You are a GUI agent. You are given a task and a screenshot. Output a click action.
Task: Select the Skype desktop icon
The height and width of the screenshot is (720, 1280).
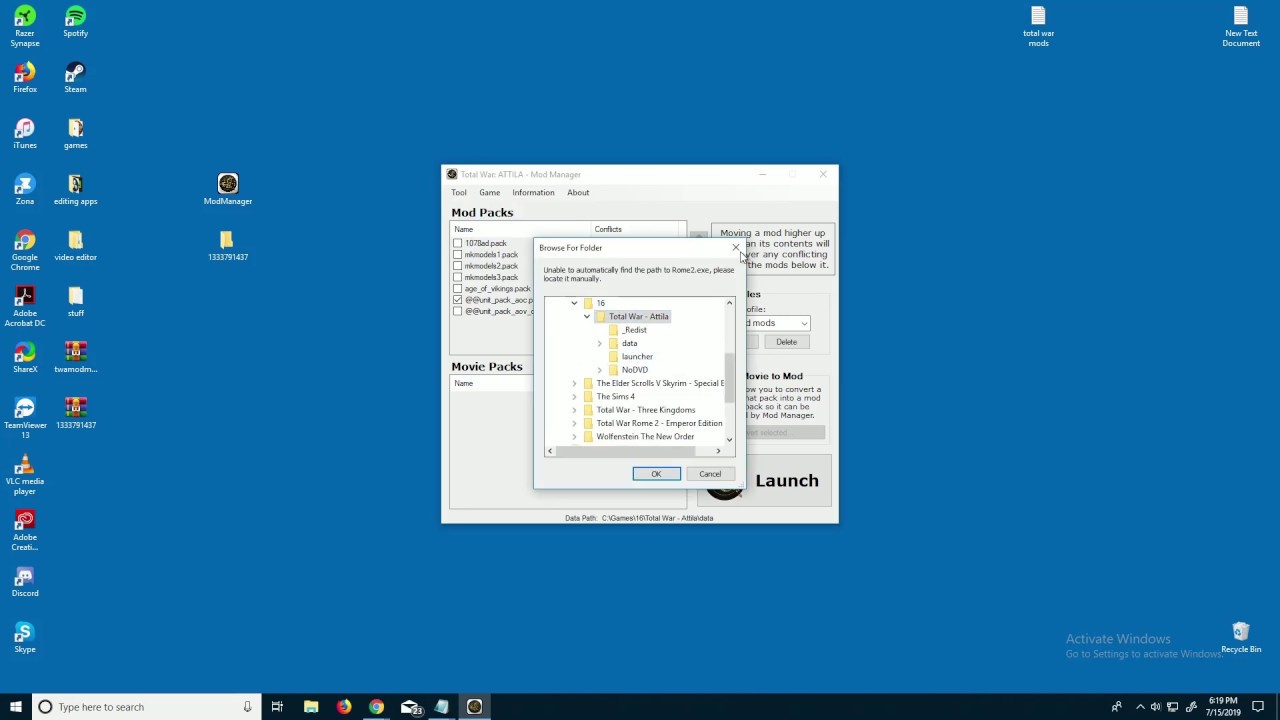point(25,638)
